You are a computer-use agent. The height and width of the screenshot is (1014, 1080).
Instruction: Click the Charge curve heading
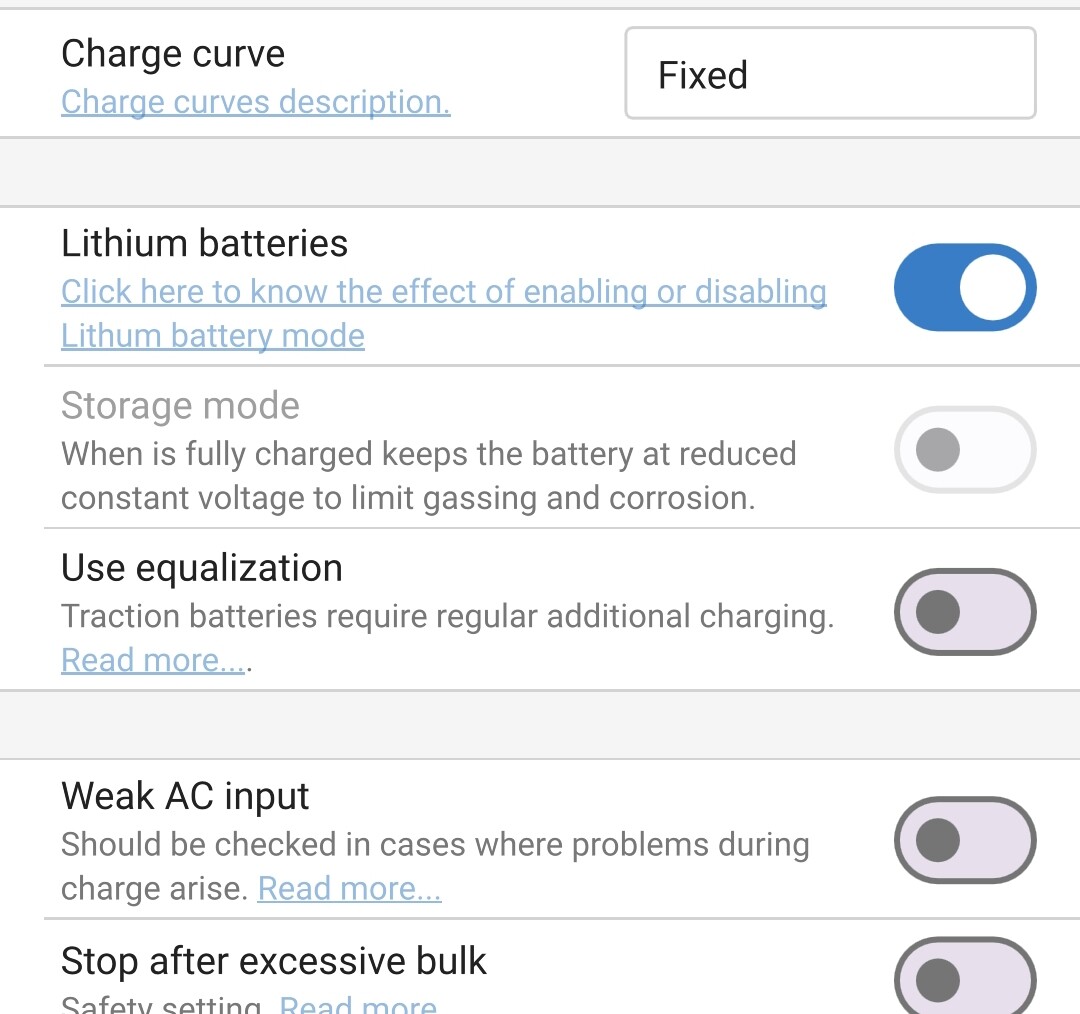point(173,54)
